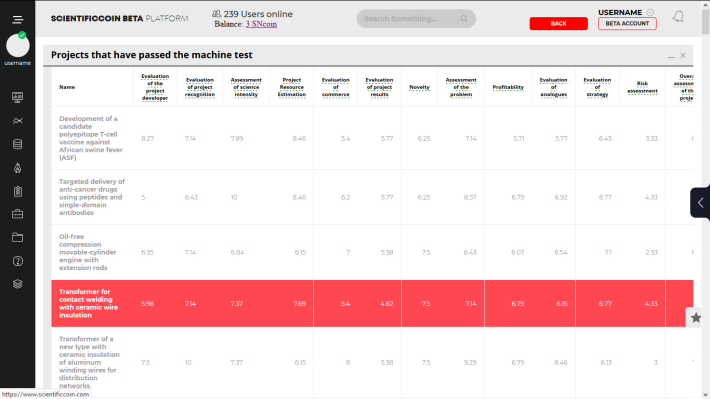Click the 239 Users online text
The height and width of the screenshot is (399, 710).
258,14
